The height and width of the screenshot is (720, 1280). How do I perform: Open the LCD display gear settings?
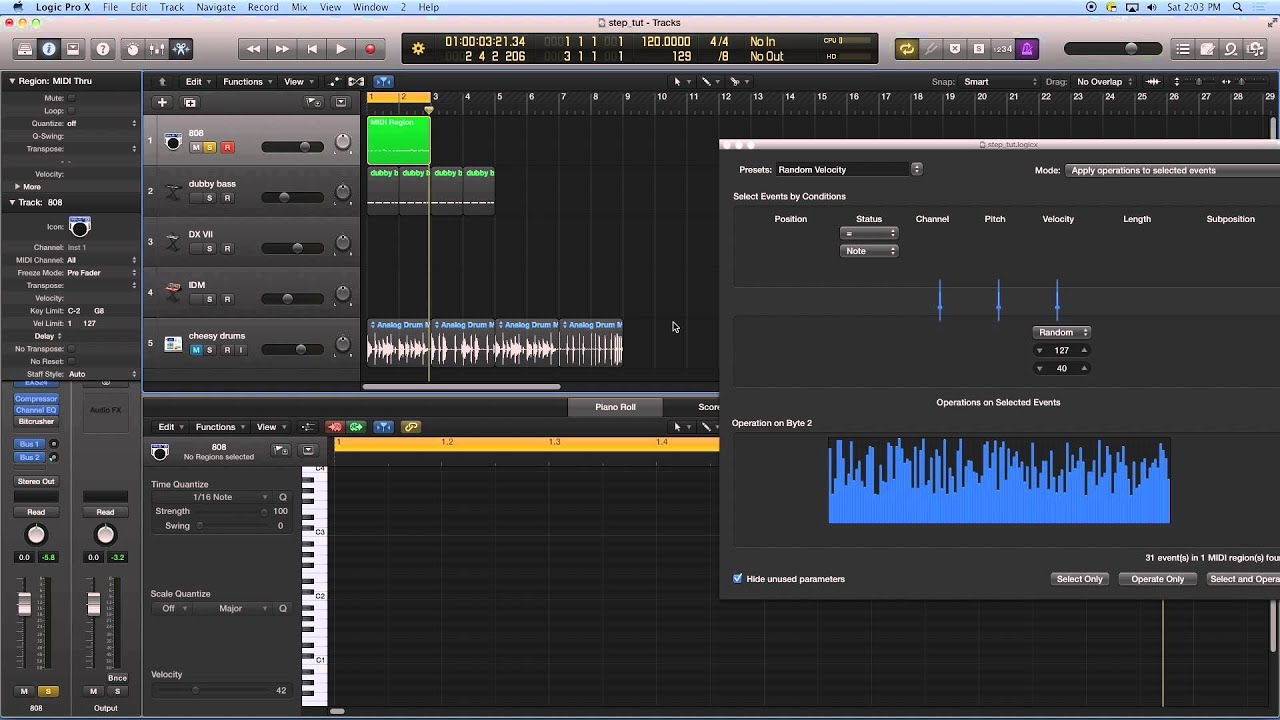(418, 49)
